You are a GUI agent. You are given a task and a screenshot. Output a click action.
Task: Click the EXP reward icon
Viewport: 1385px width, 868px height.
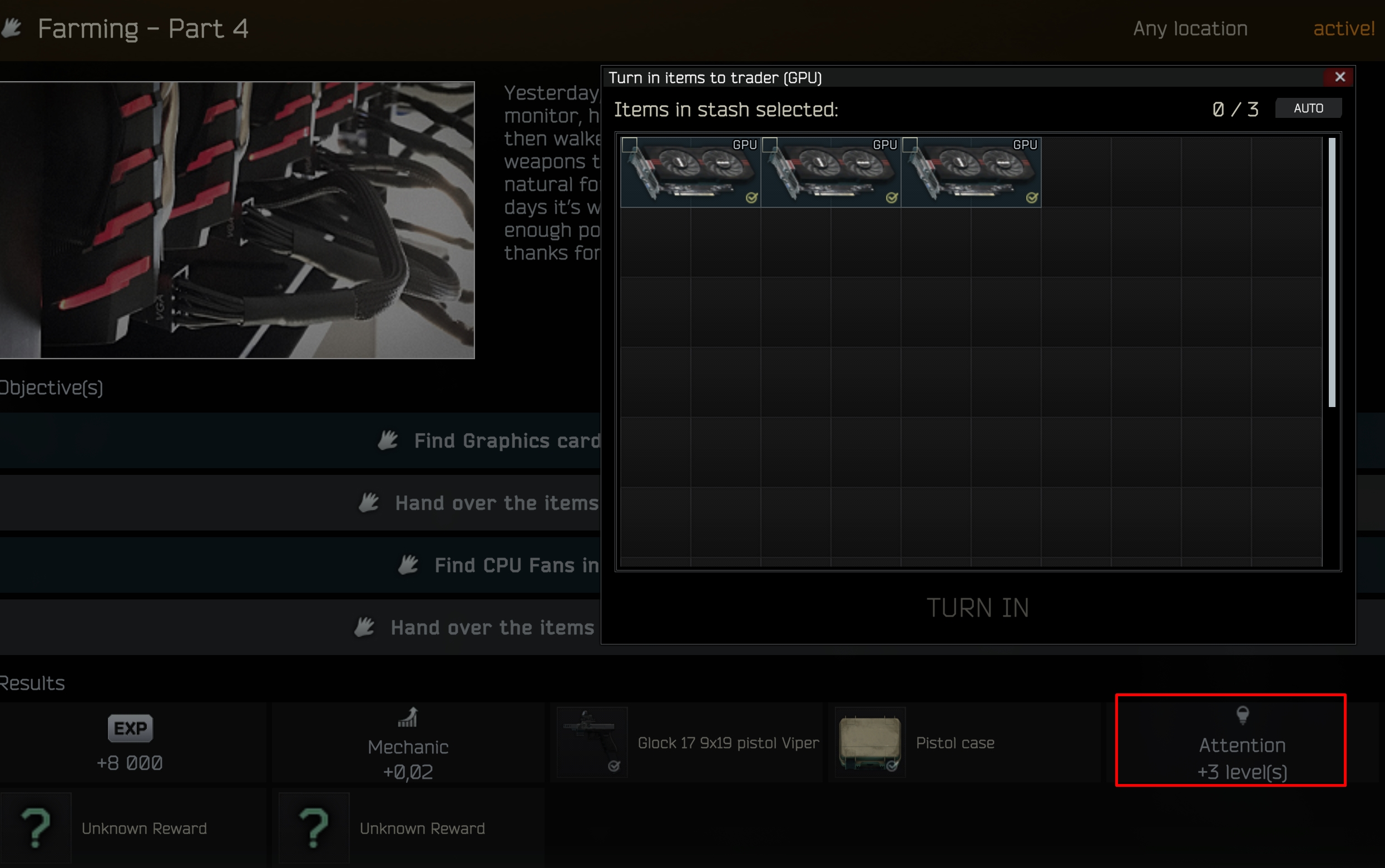click(130, 728)
